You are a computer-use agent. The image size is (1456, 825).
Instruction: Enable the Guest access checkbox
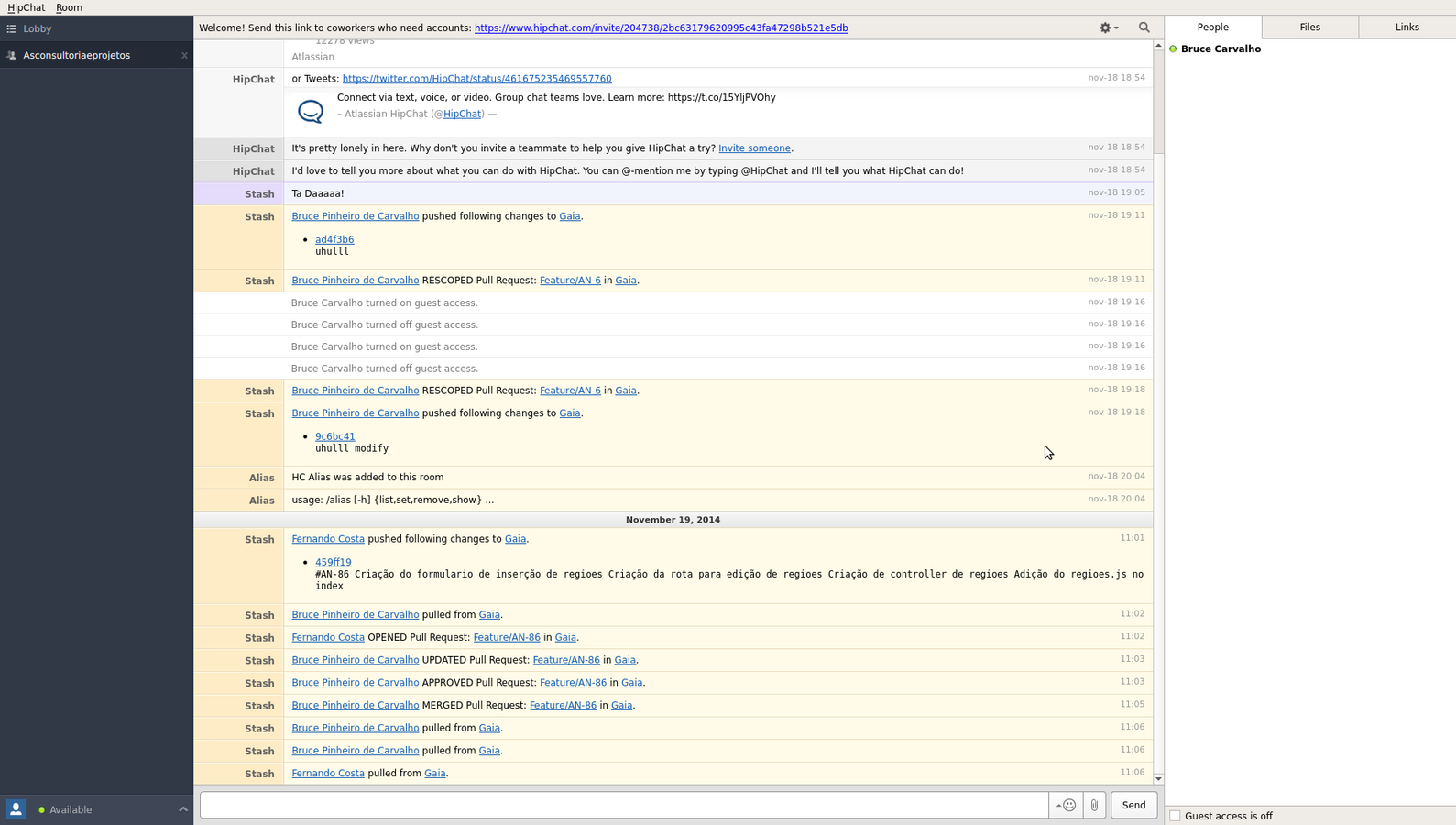click(1175, 816)
